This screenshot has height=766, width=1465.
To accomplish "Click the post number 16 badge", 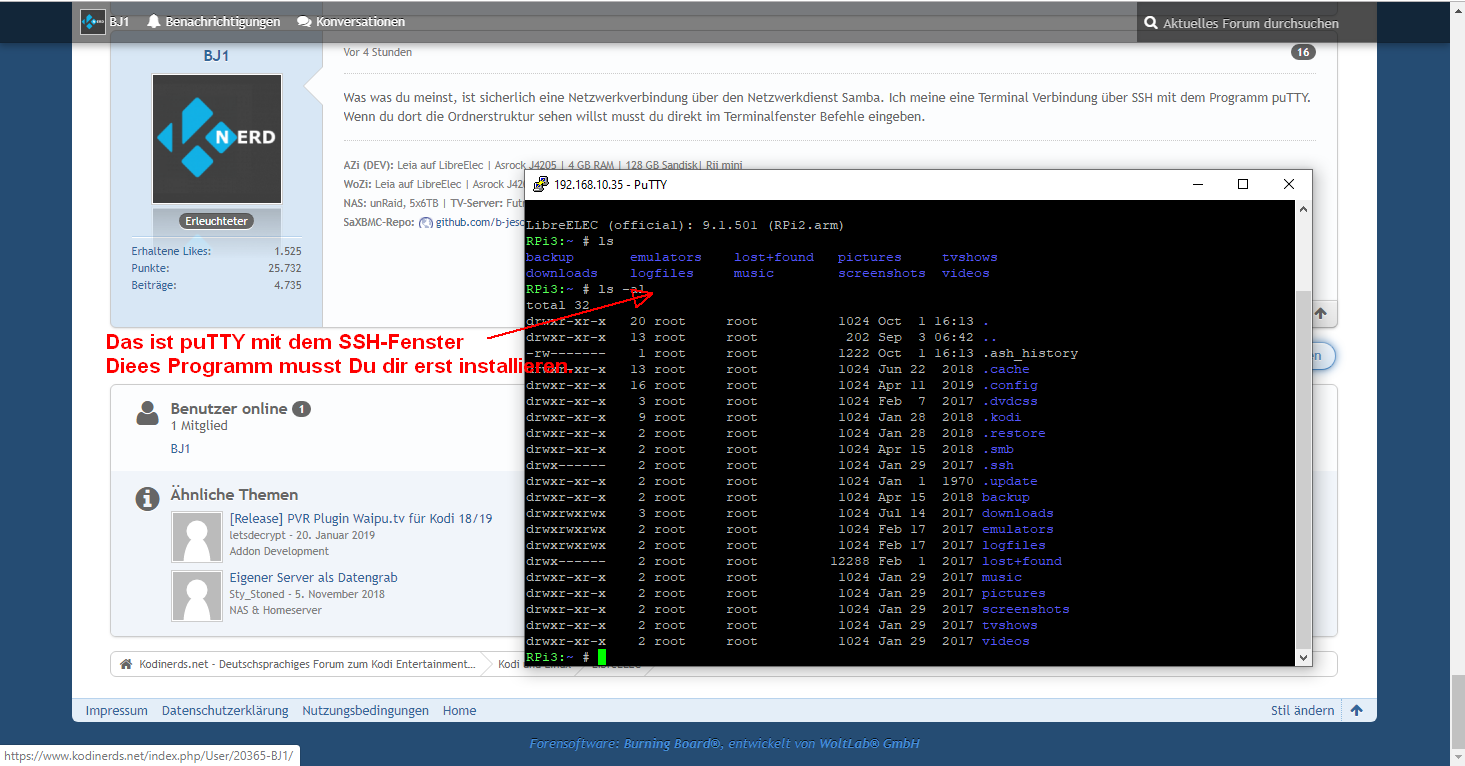I will [1303, 52].
